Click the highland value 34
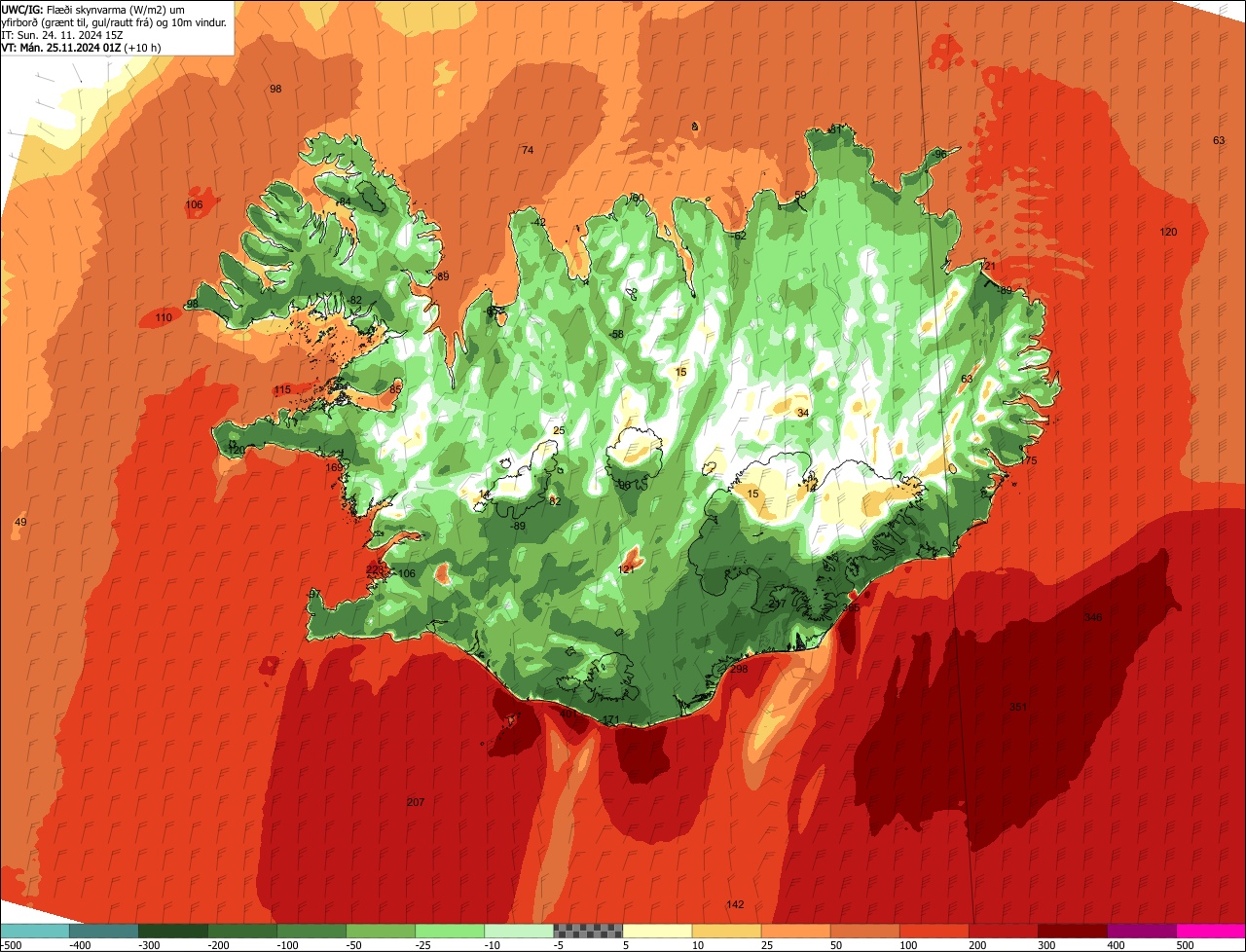1246x952 pixels. pos(803,413)
